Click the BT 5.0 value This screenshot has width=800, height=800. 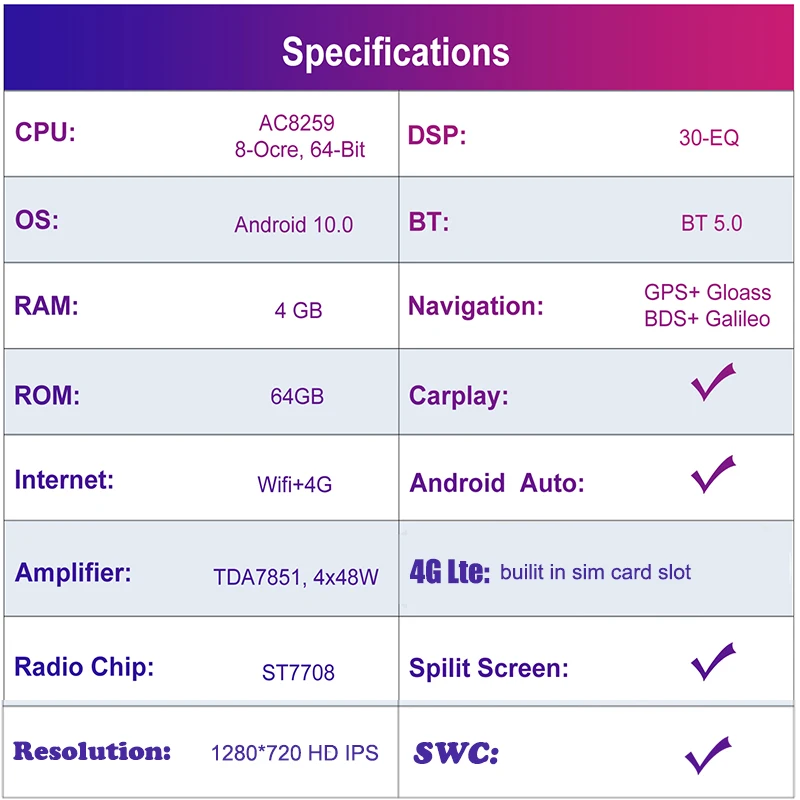[x=712, y=223]
